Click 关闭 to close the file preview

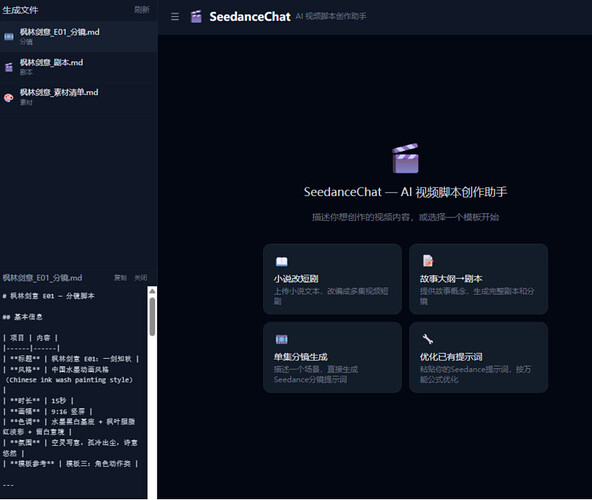click(x=141, y=278)
